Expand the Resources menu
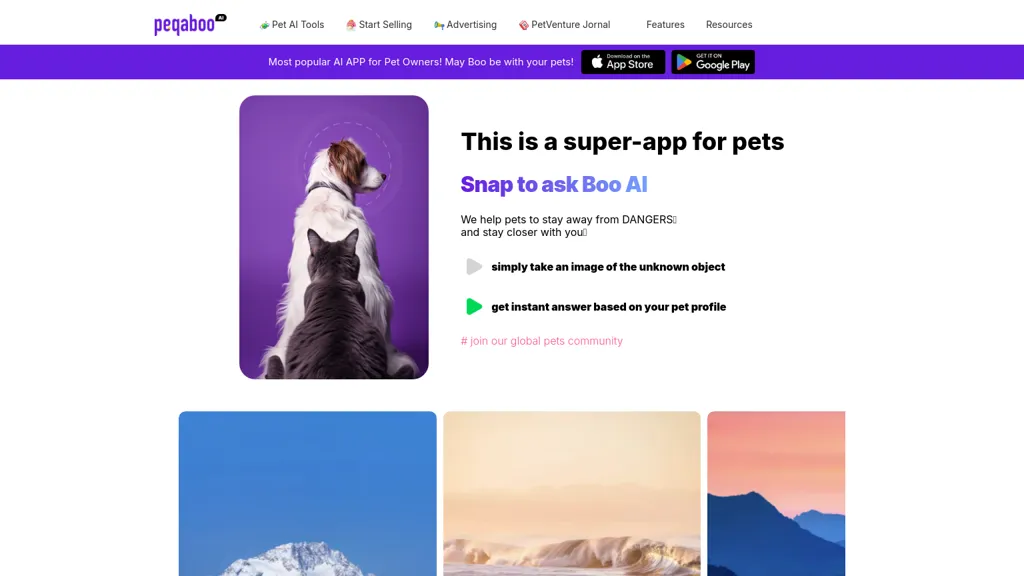This screenshot has height=576, width=1024. (729, 25)
